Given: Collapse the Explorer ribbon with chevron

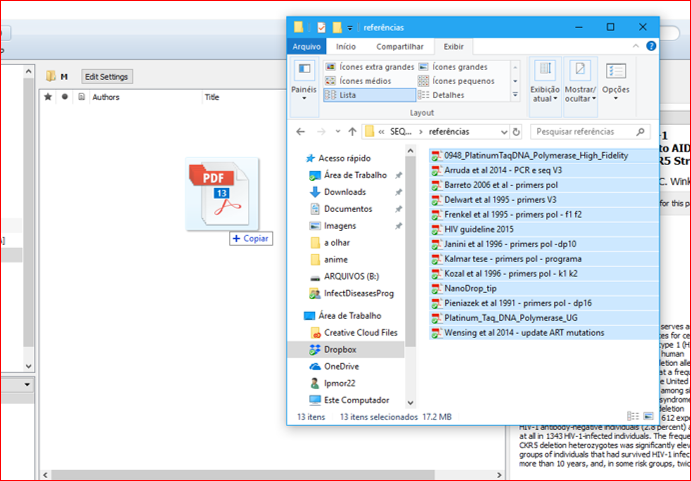Looking at the screenshot, I should click(635, 46).
